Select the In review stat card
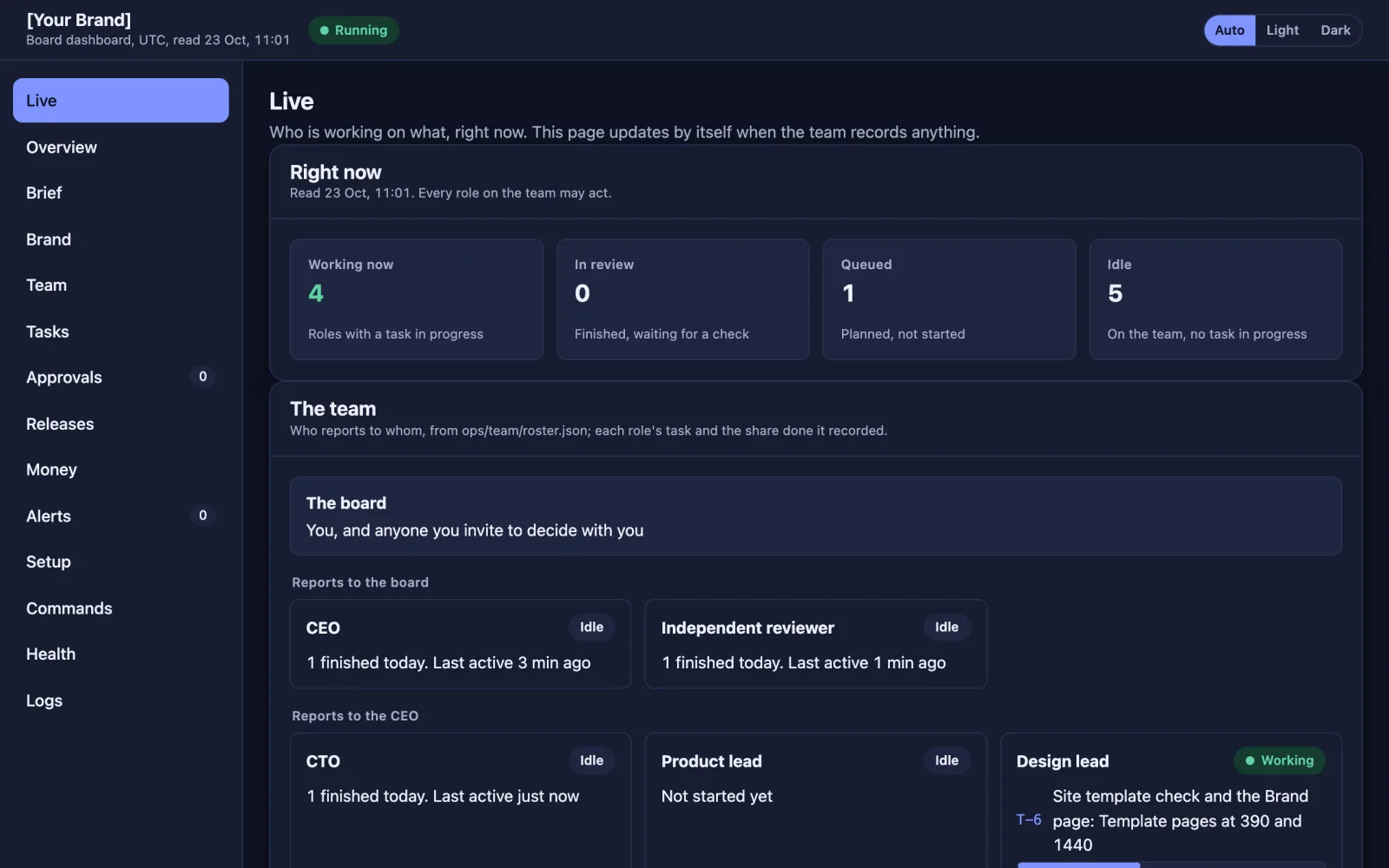Screen dimensions: 1389x868 [x=683, y=299]
